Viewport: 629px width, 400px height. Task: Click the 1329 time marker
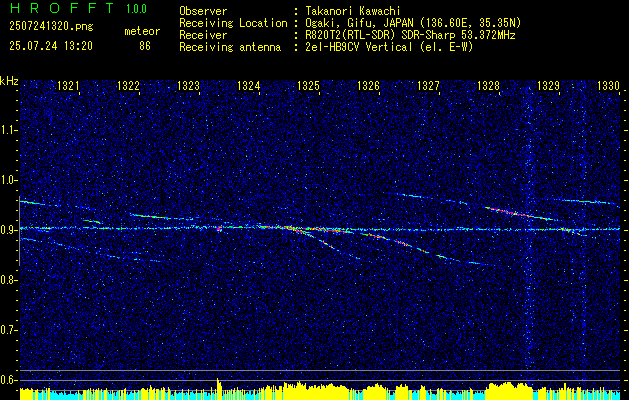click(548, 85)
